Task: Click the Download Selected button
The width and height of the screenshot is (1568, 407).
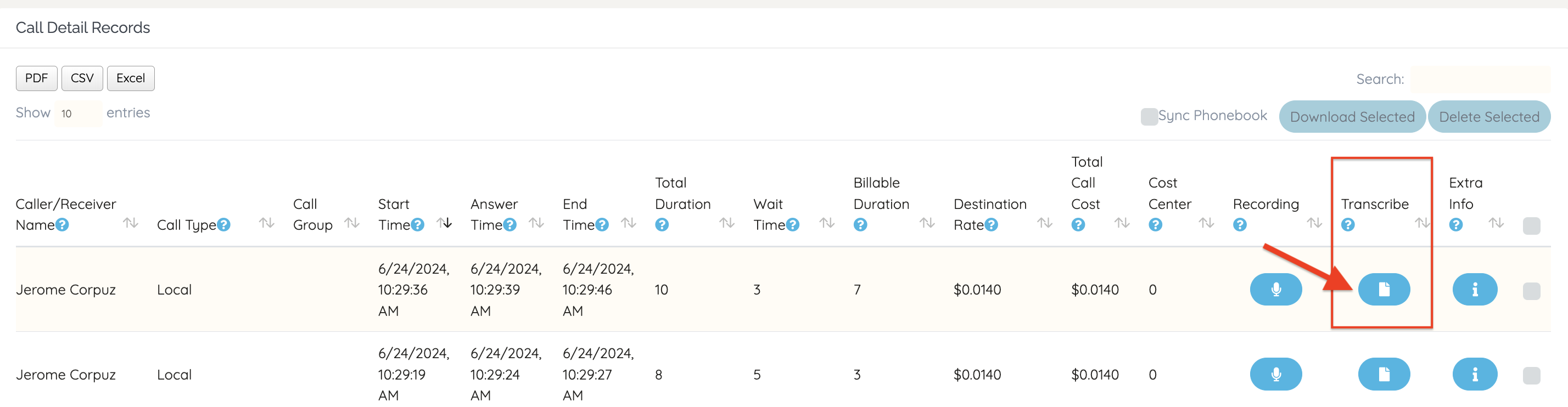Action: pos(1351,117)
